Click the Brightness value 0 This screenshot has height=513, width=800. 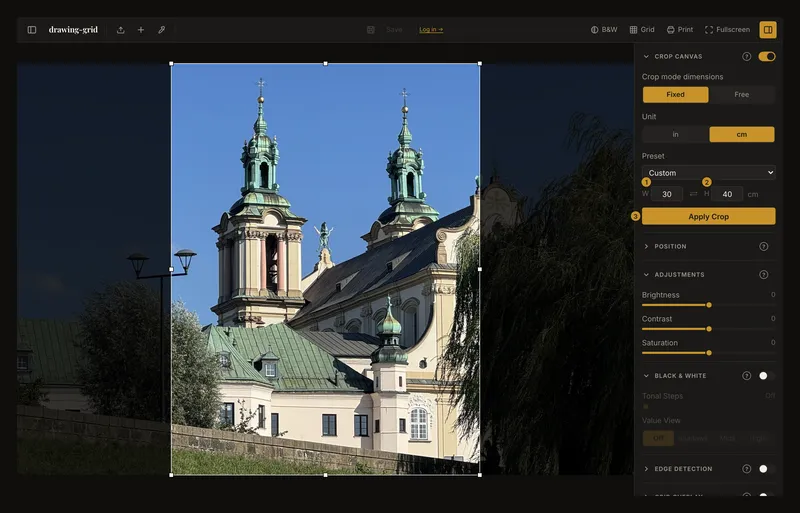tap(773, 295)
